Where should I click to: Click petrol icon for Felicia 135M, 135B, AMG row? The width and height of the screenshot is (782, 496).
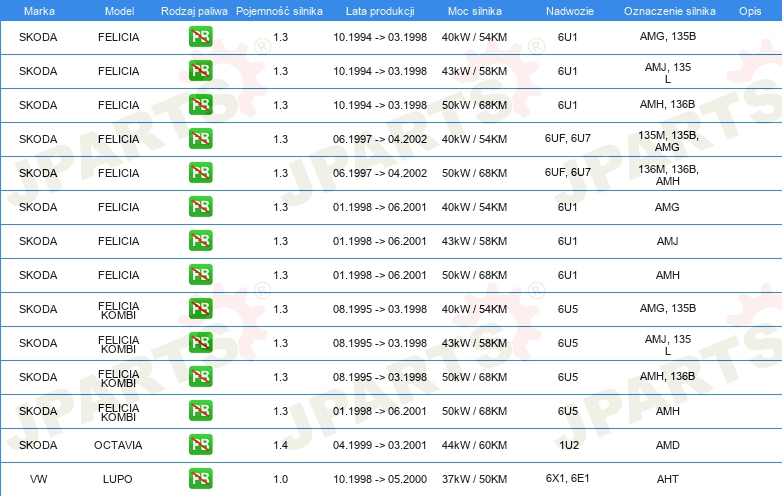click(200, 139)
